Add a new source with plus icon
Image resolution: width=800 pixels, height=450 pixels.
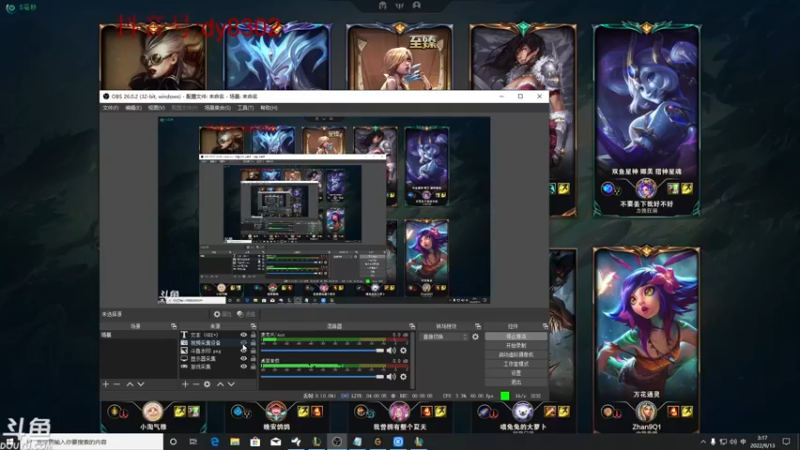coord(185,384)
